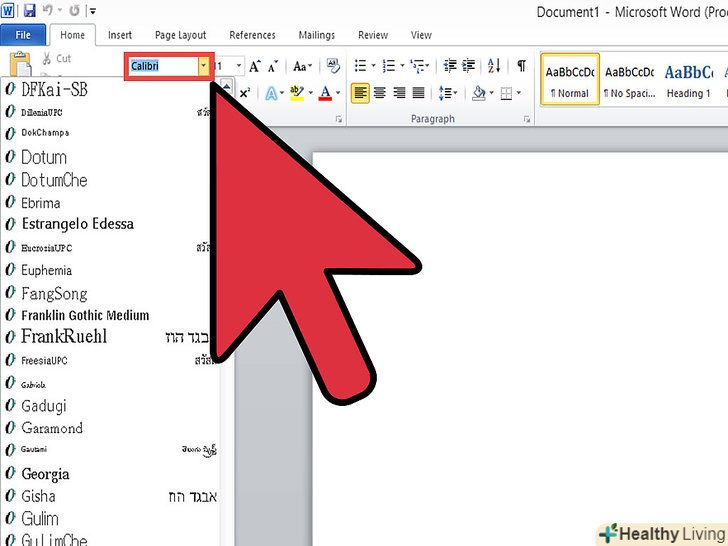
Task: Click the Increase Indent icon
Action: pos(468,65)
